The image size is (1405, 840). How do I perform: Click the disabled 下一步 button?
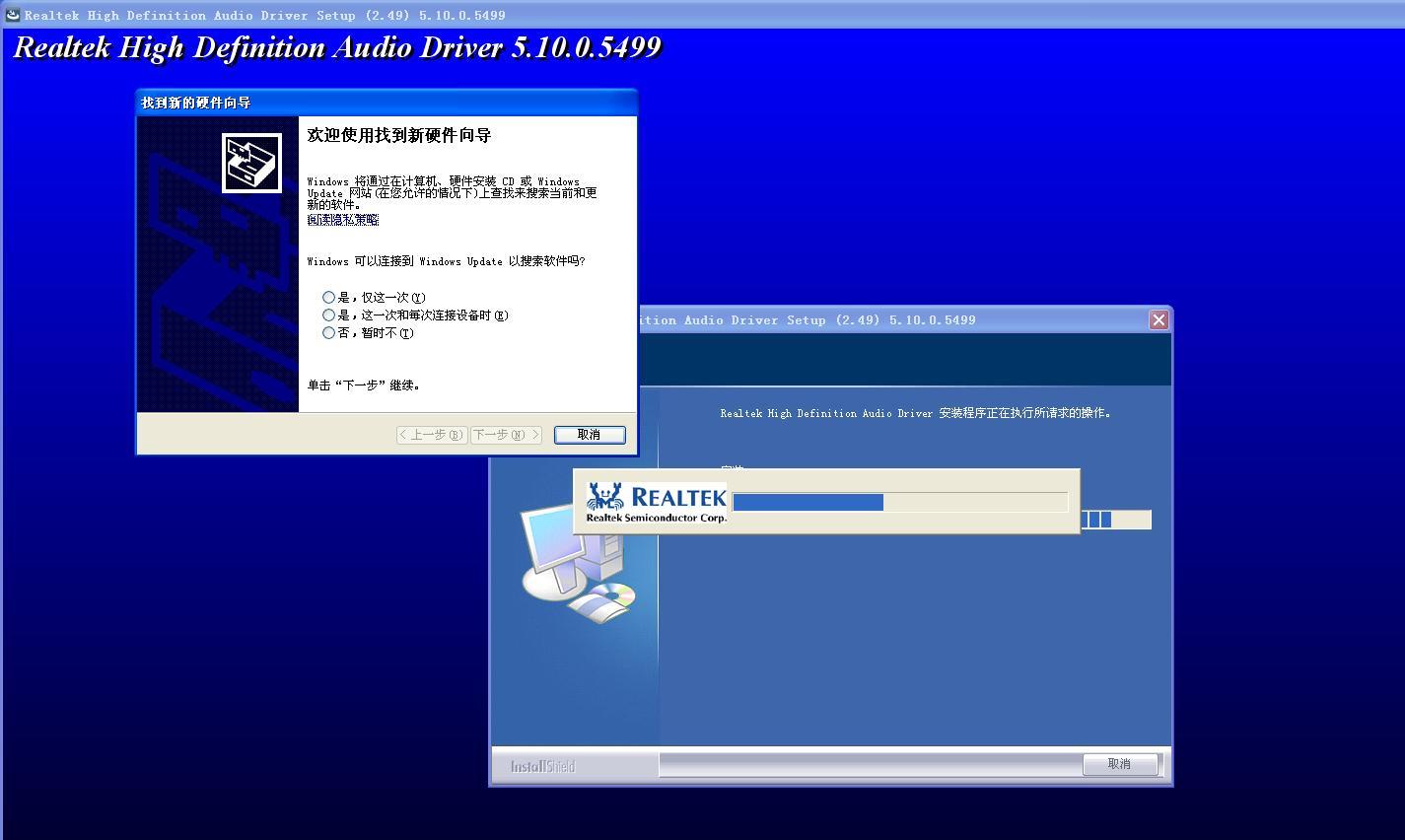click(x=505, y=434)
